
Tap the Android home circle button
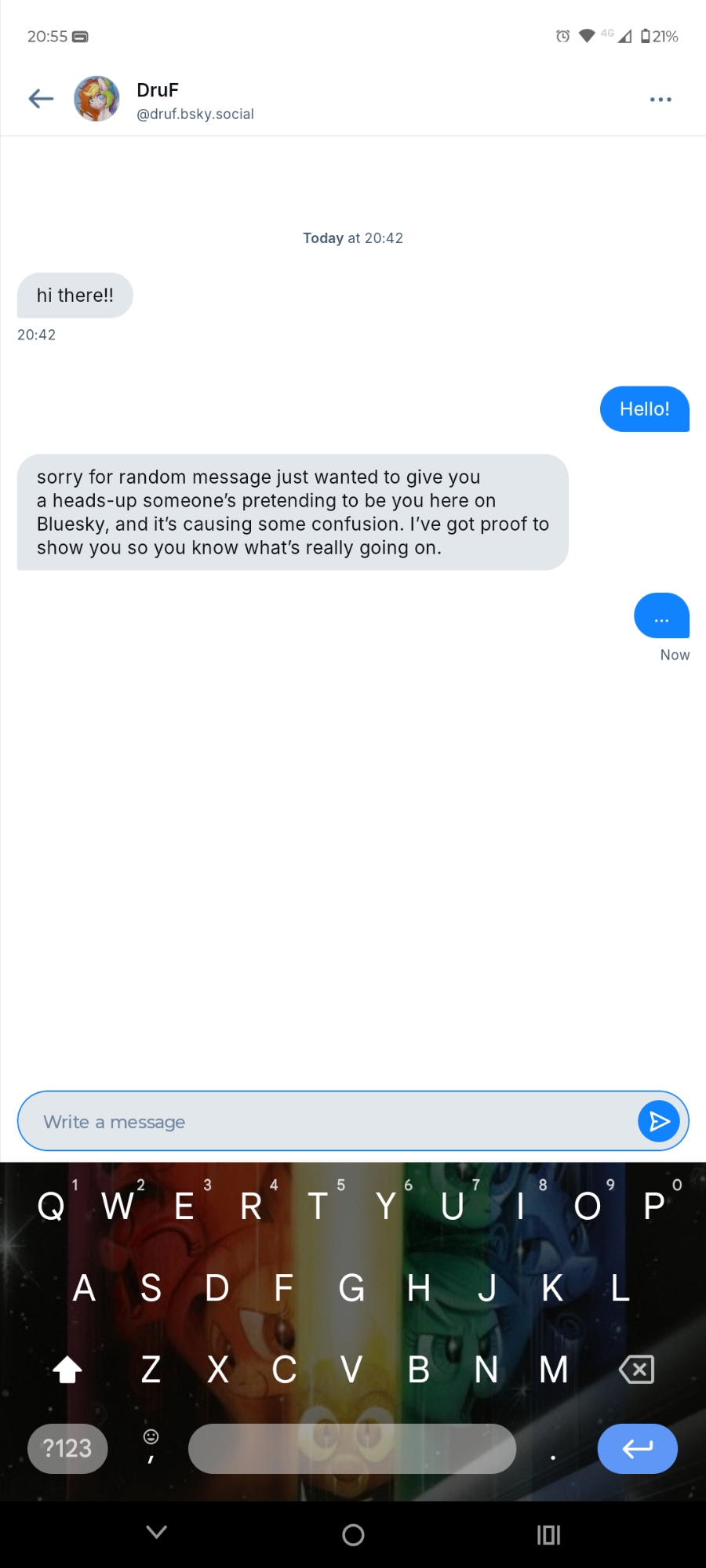pyautogui.click(x=353, y=1534)
